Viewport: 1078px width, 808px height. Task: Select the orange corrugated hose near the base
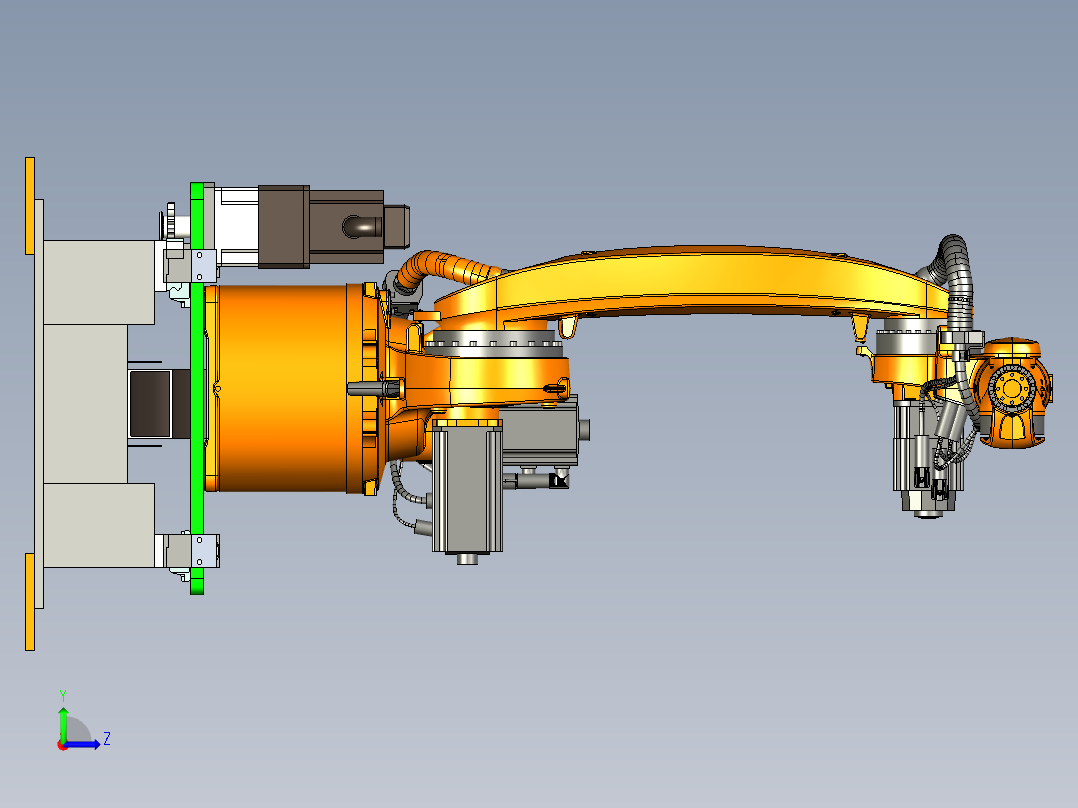point(447,268)
